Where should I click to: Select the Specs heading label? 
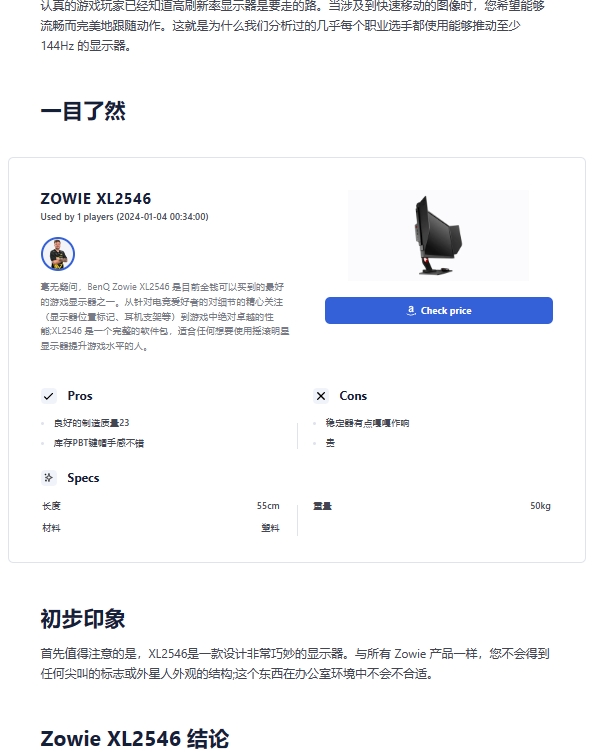click(83, 478)
